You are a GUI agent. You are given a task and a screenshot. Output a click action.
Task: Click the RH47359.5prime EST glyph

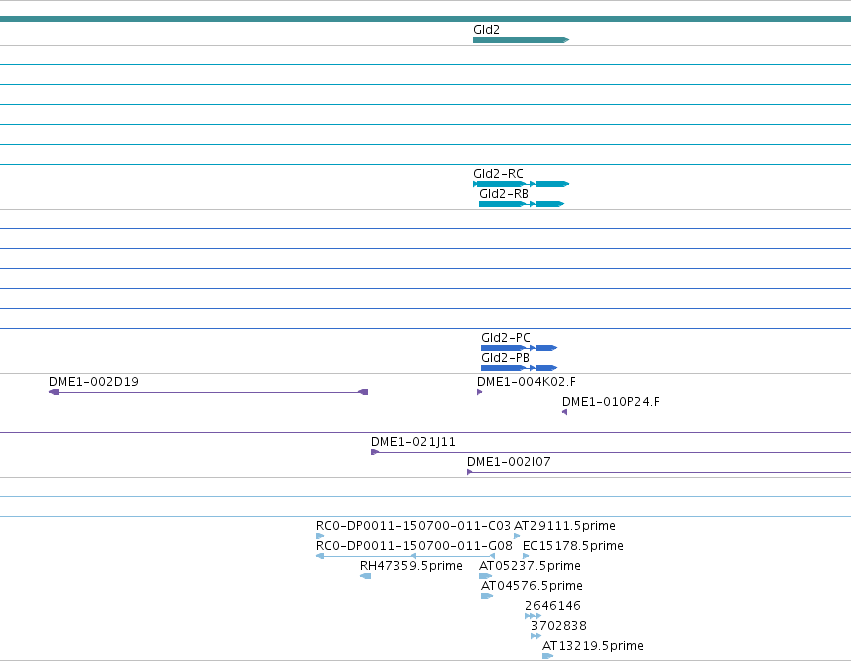pos(365,576)
